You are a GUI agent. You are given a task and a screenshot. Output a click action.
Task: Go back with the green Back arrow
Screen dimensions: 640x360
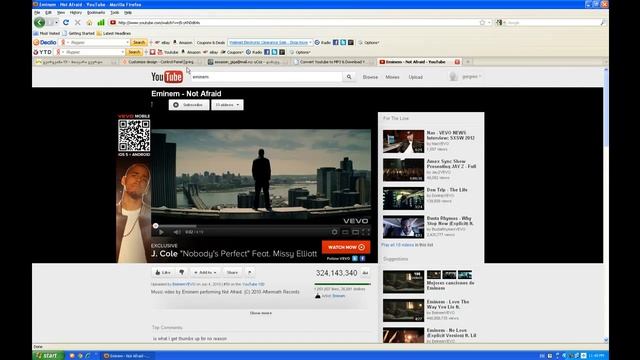click(x=40, y=22)
